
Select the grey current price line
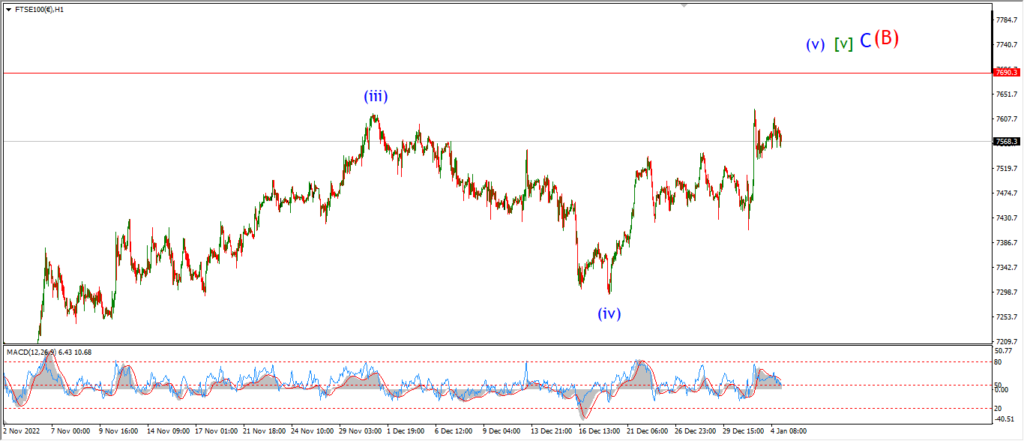click(x=497, y=141)
